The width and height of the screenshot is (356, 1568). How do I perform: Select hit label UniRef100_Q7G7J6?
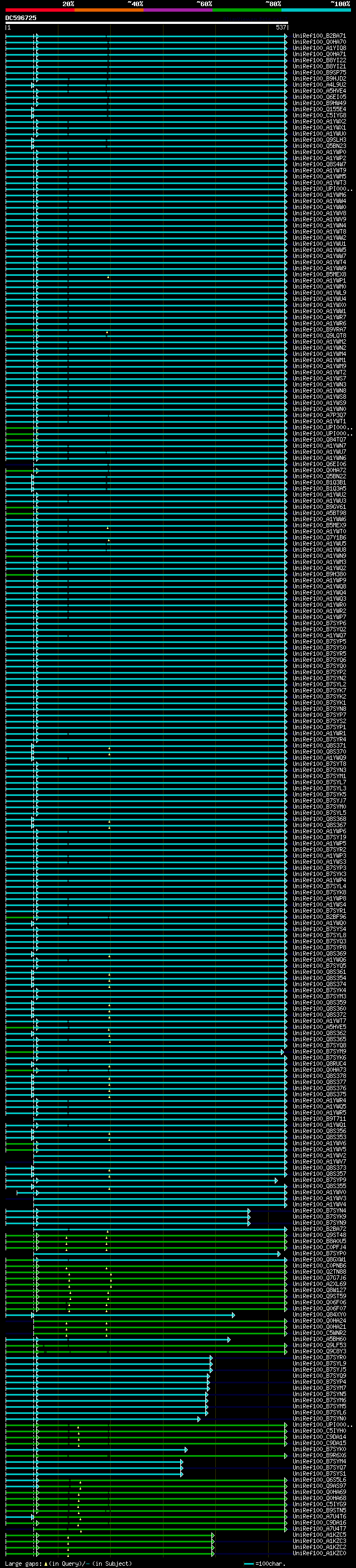point(319,1278)
